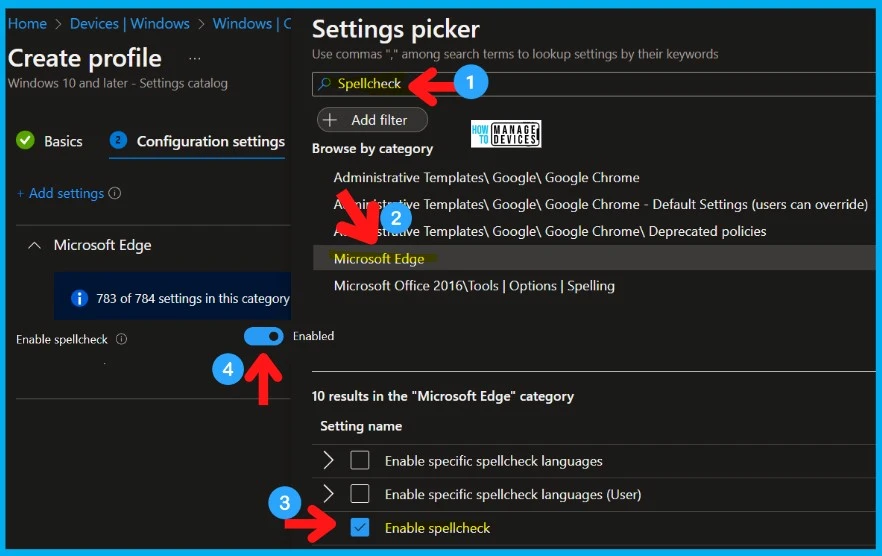Click the info icon beside Enable spellcheck label
882x556 pixels.
pos(122,339)
